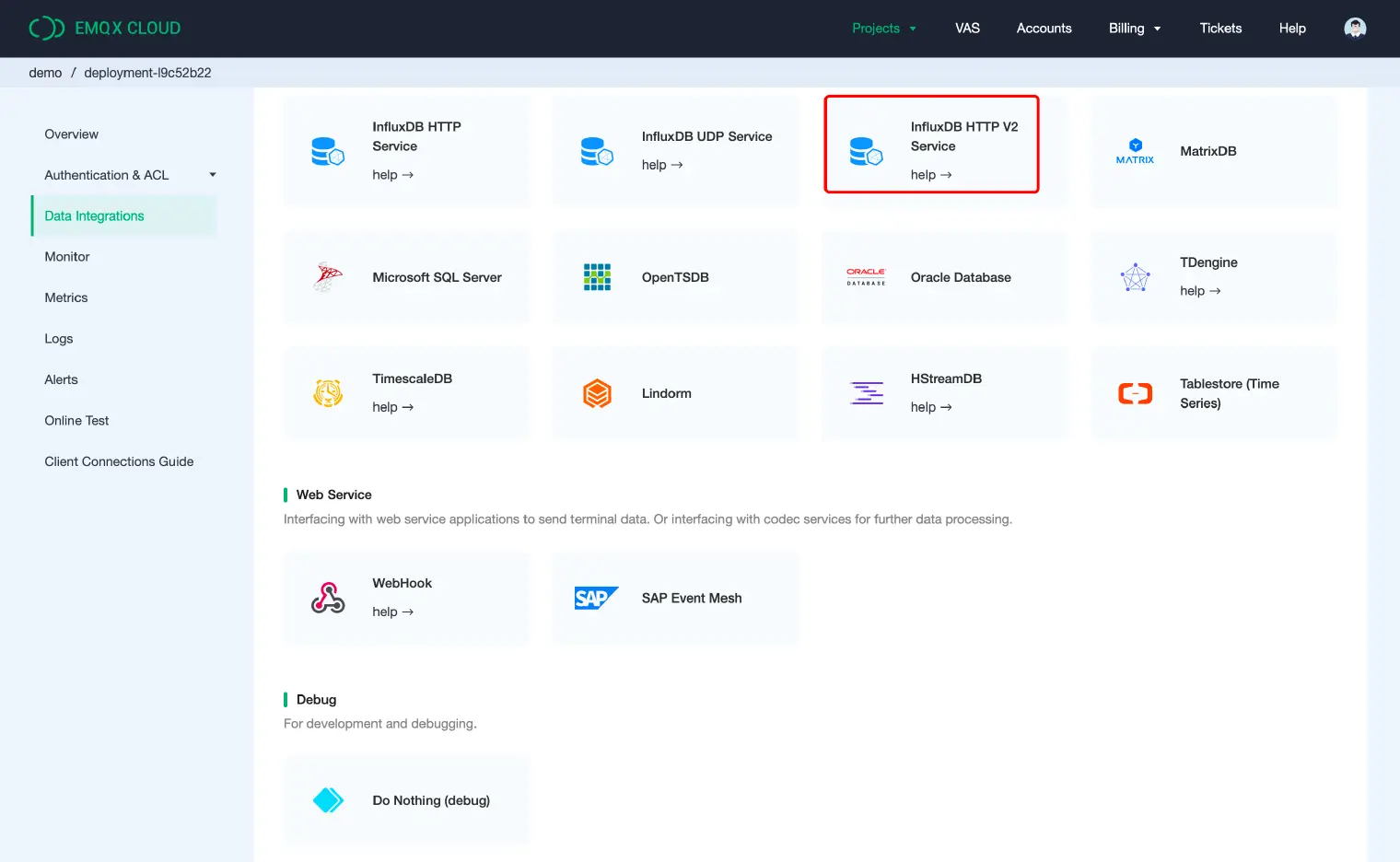Click the WebHook icon

(x=328, y=598)
